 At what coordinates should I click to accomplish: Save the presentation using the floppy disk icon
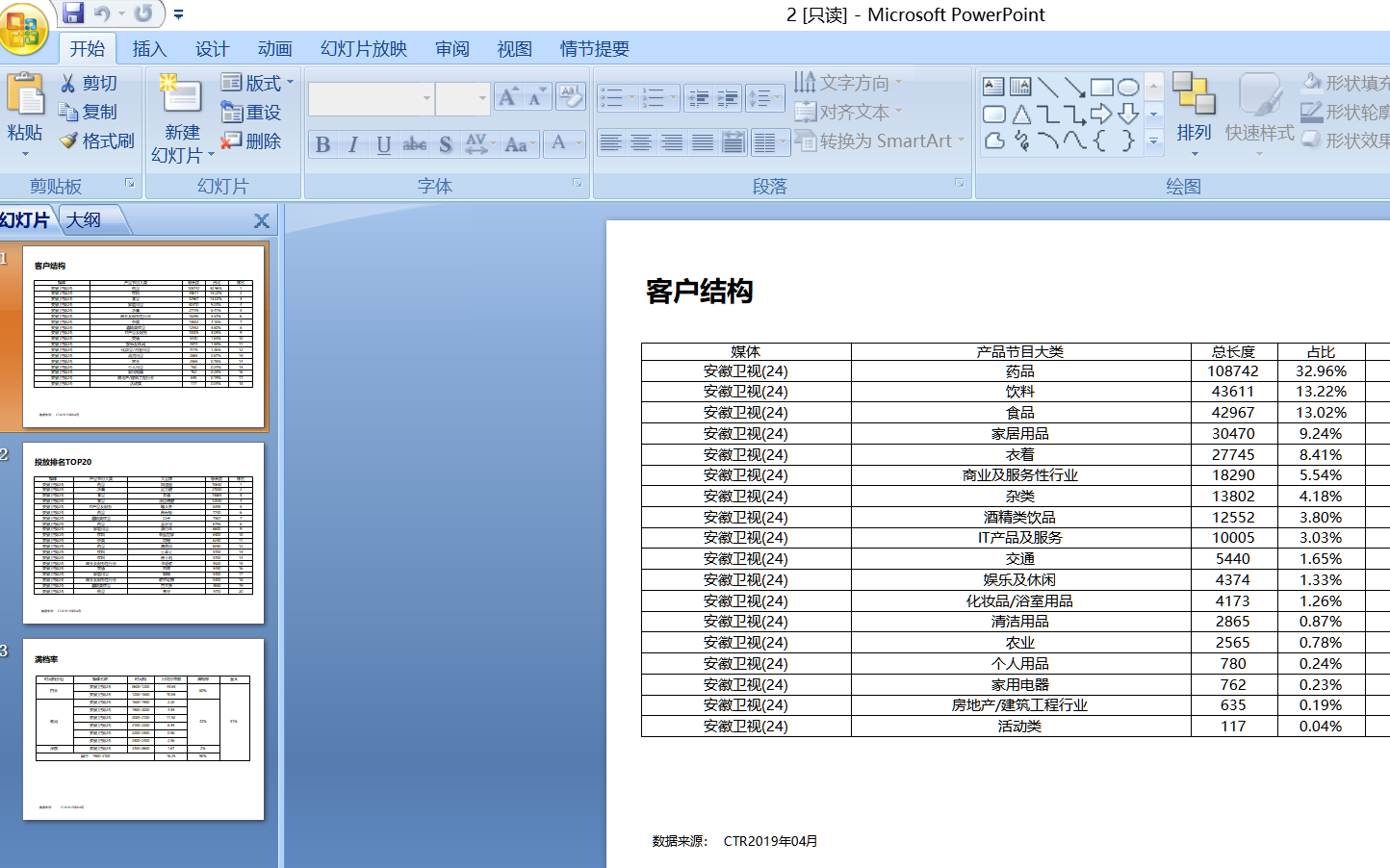point(73,13)
